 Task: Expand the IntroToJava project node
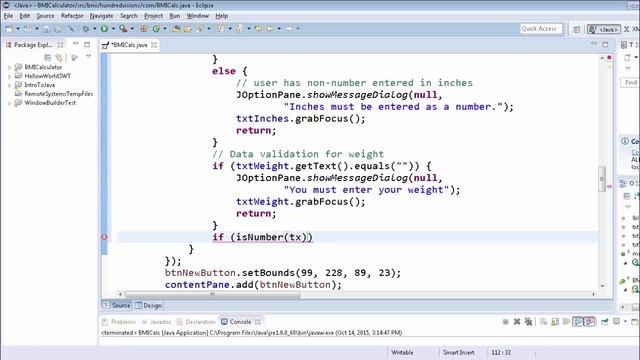coord(9,85)
